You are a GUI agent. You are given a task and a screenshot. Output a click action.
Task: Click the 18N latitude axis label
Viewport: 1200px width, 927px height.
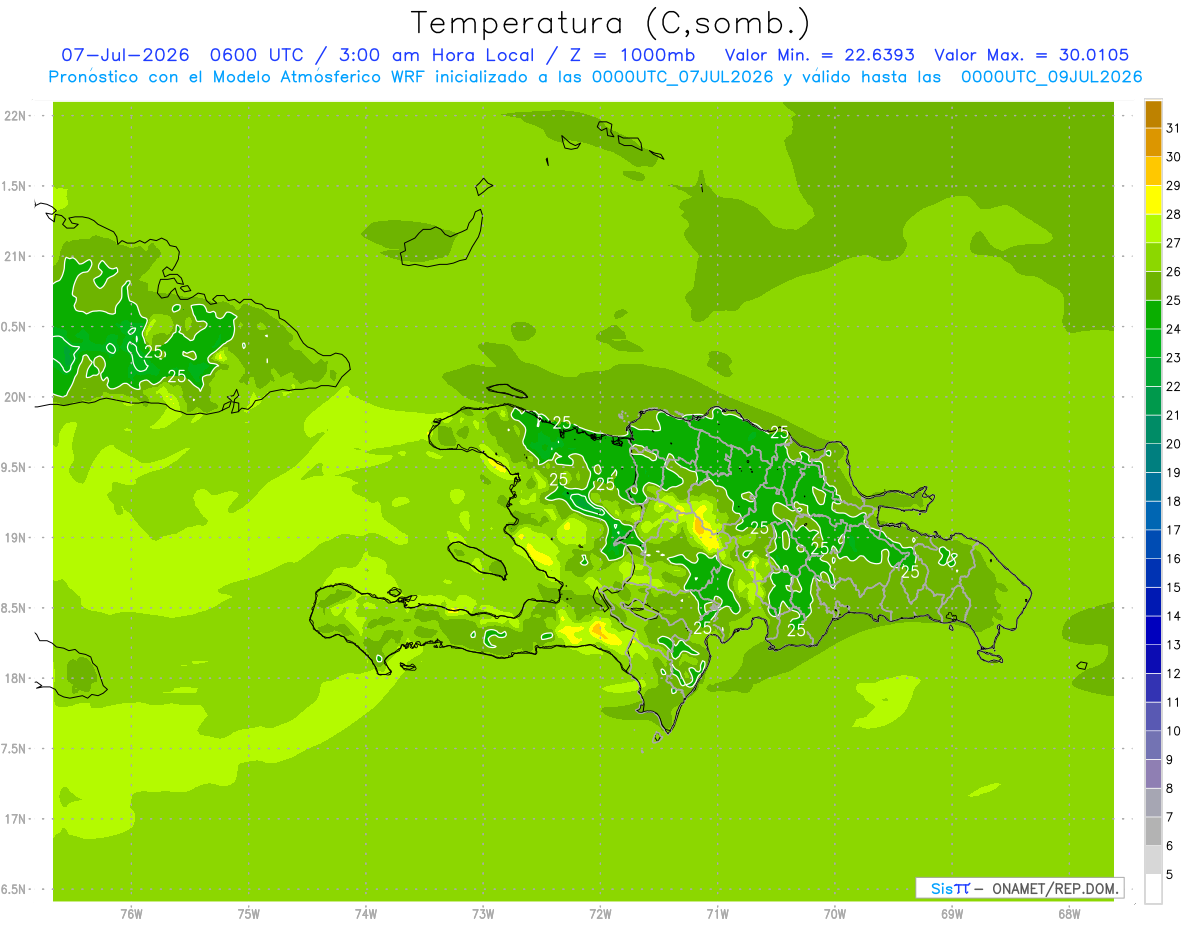point(14,678)
